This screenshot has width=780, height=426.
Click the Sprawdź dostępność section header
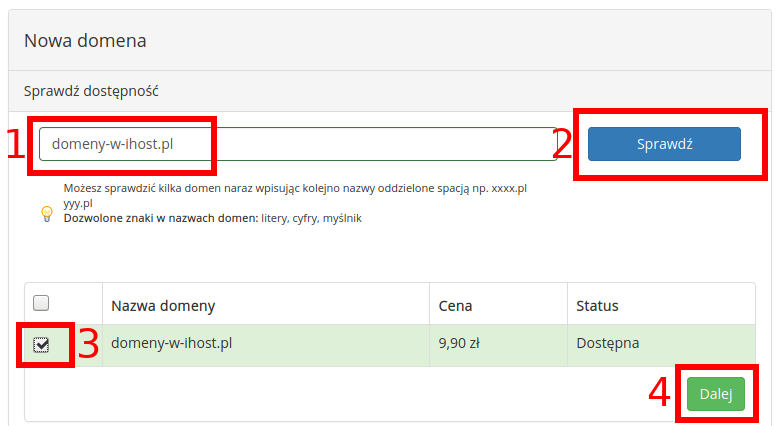pyautogui.click(x=91, y=91)
